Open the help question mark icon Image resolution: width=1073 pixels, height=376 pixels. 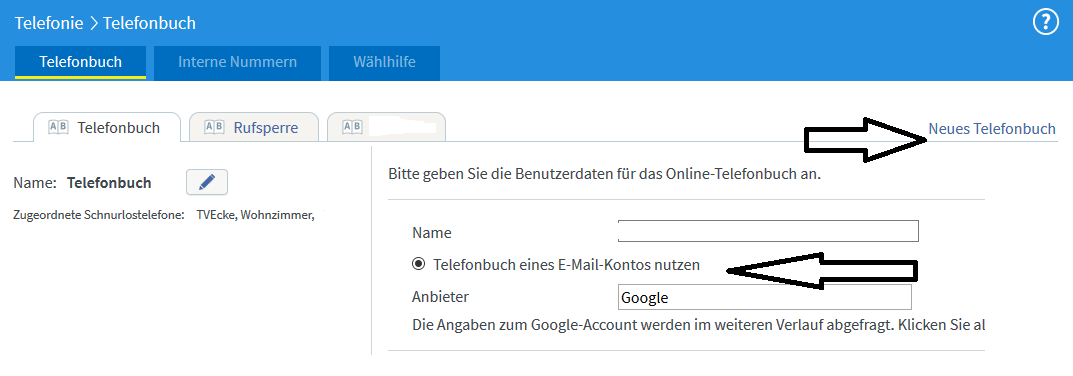tap(1045, 23)
